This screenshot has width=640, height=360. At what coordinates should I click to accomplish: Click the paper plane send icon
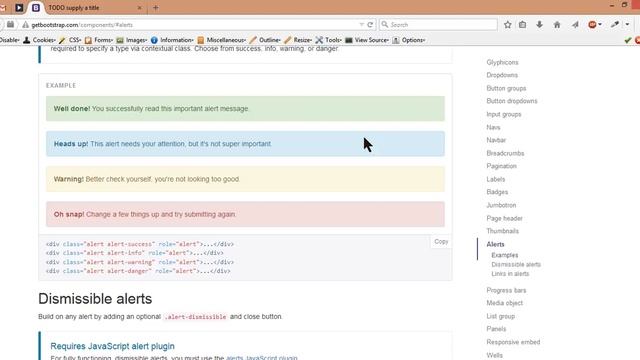[x=575, y=24]
